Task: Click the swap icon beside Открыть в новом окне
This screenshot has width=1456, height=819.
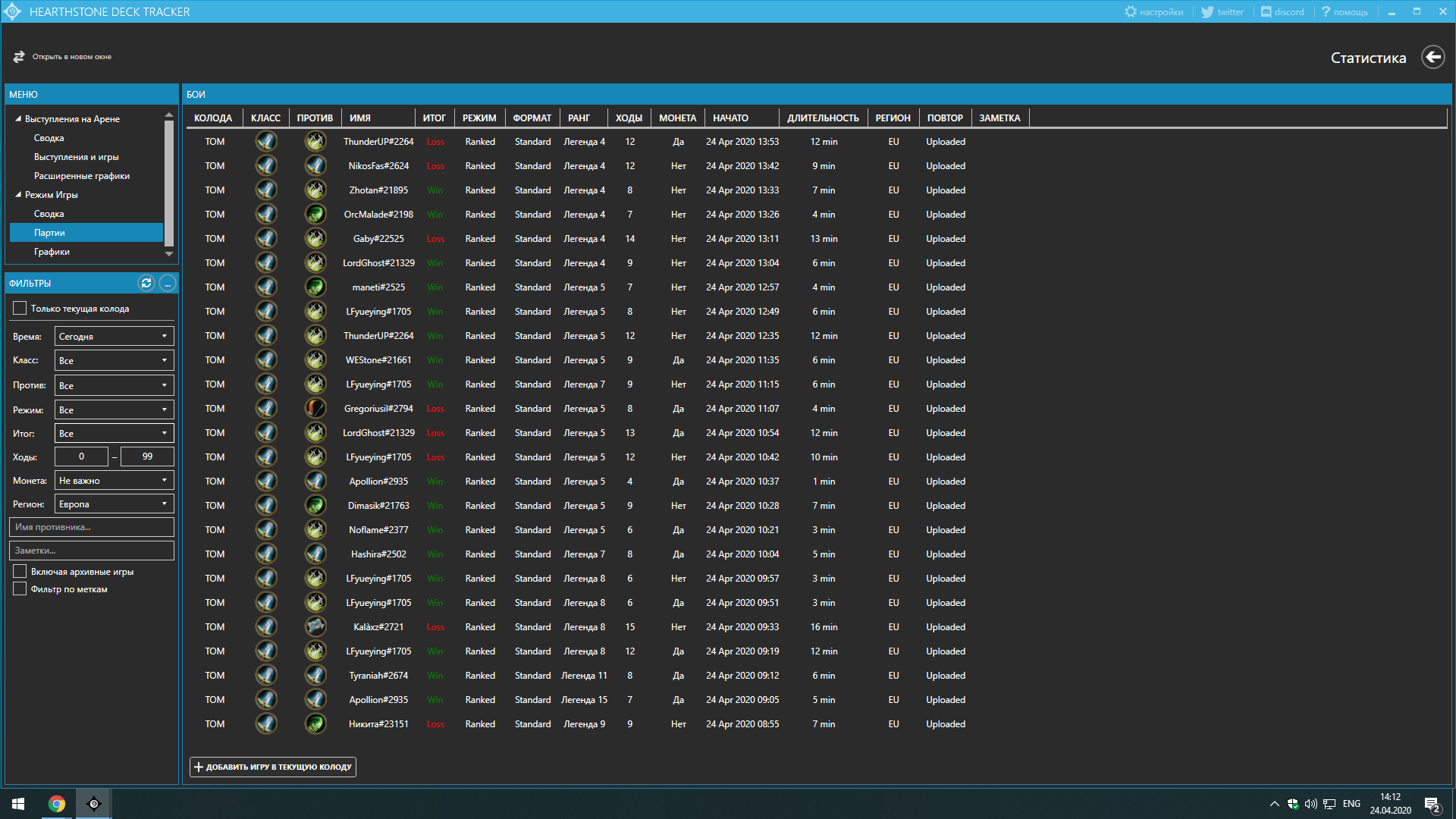Action: pos(19,57)
